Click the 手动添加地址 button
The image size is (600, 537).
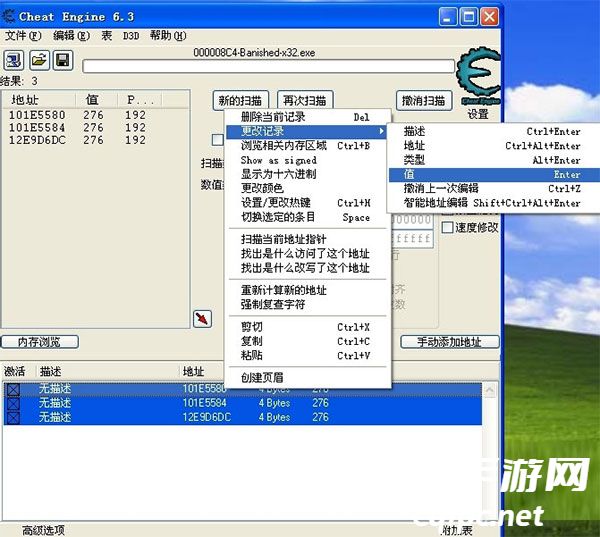450,342
